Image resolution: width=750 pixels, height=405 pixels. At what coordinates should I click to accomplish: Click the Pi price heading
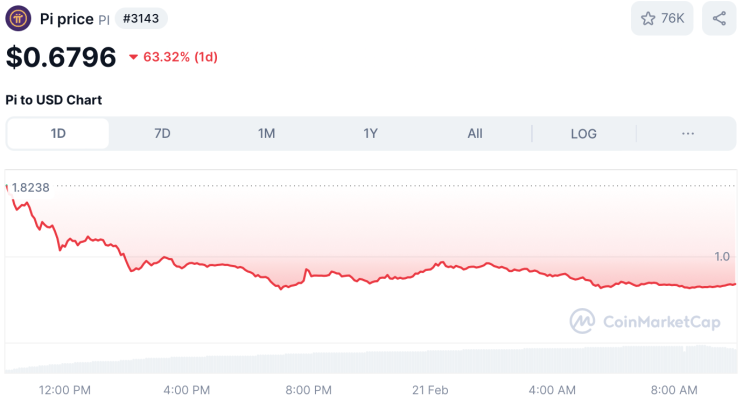66,18
